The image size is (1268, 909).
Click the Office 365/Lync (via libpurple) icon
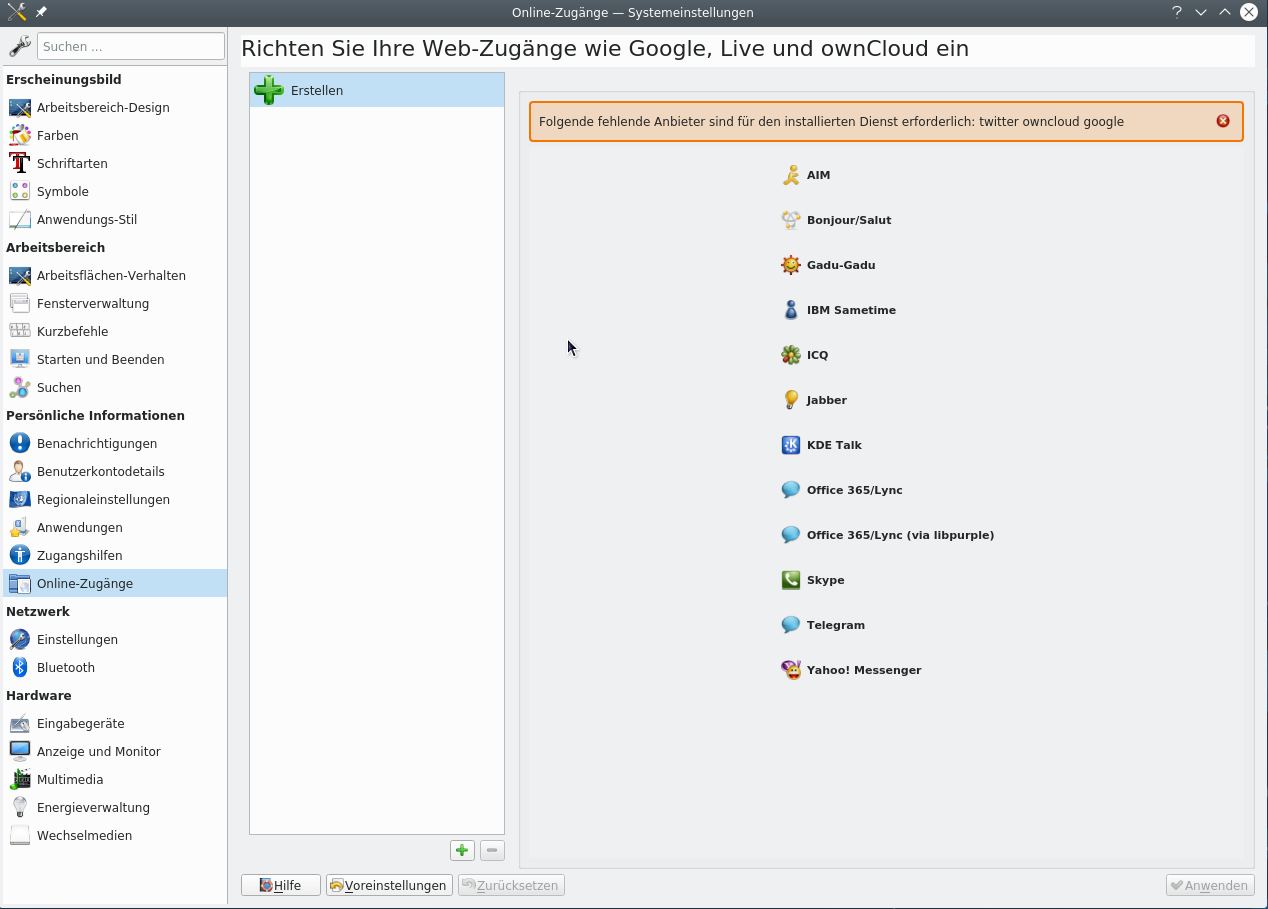pos(791,535)
